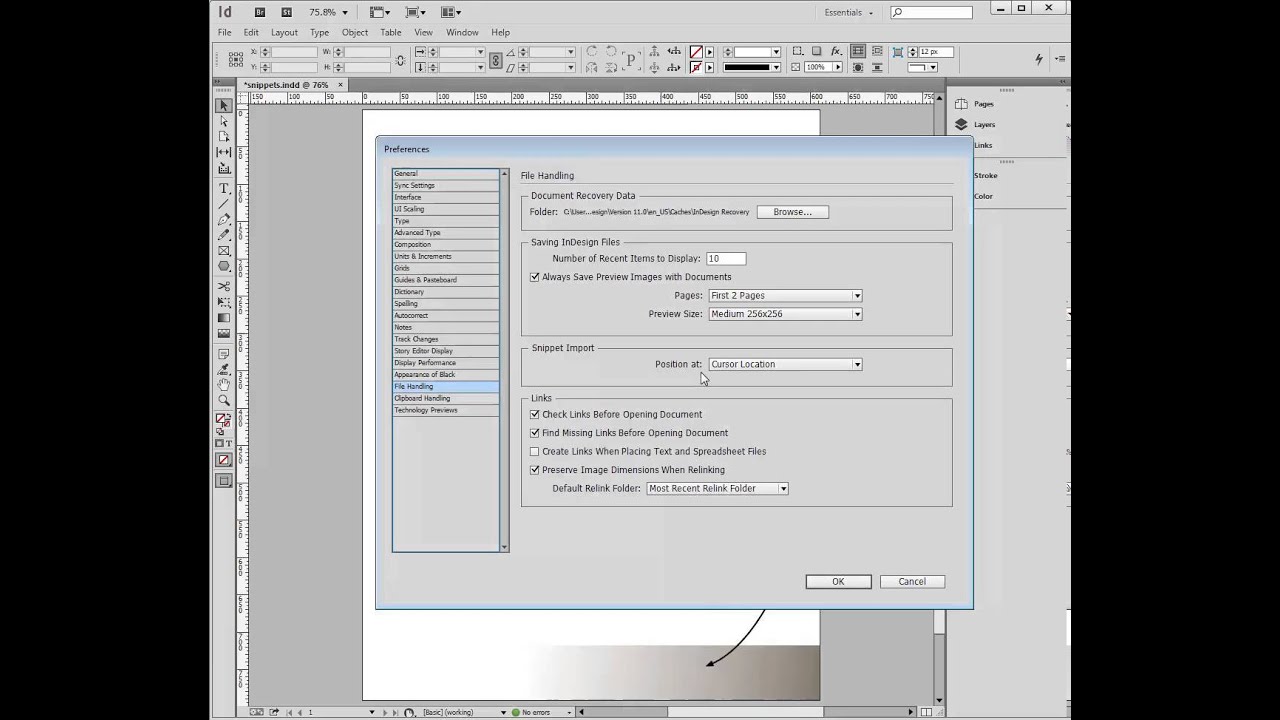
Task: Click Browse for the recovery data folder
Action: click(793, 212)
